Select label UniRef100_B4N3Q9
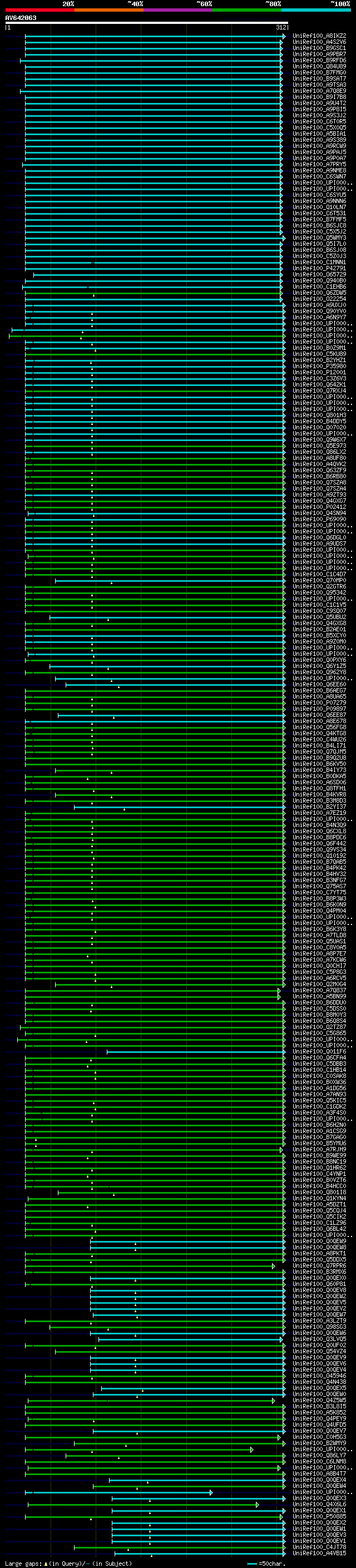 [319, 825]
